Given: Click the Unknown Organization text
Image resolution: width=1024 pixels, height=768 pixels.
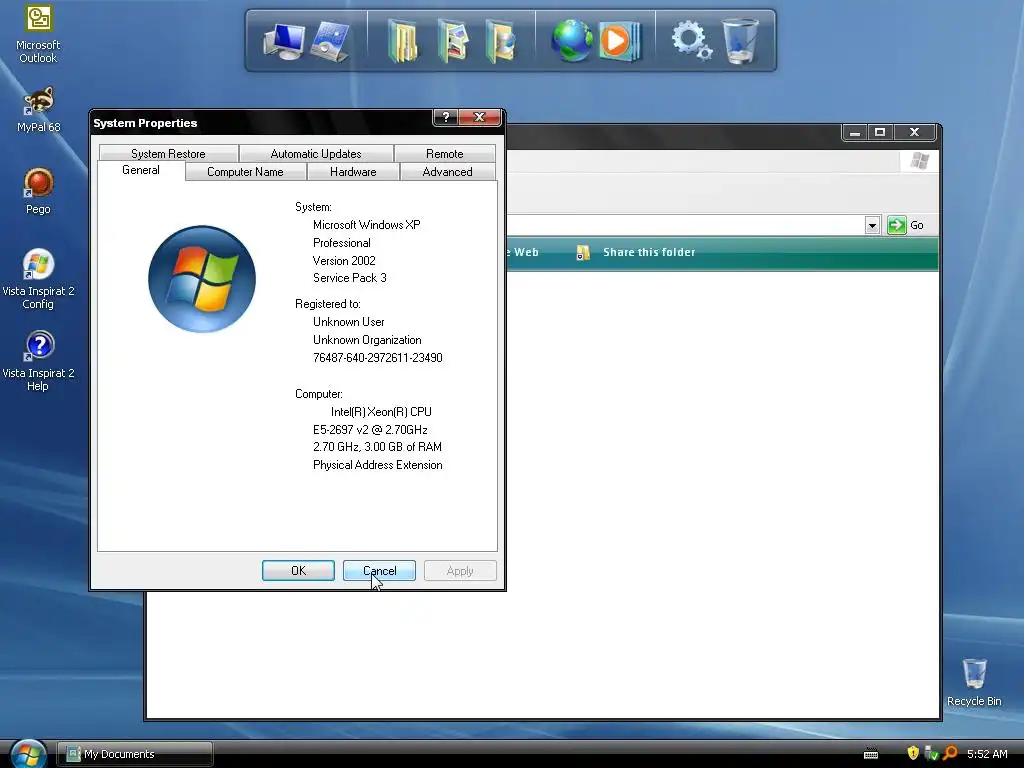Looking at the screenshot, I should 367,340.
